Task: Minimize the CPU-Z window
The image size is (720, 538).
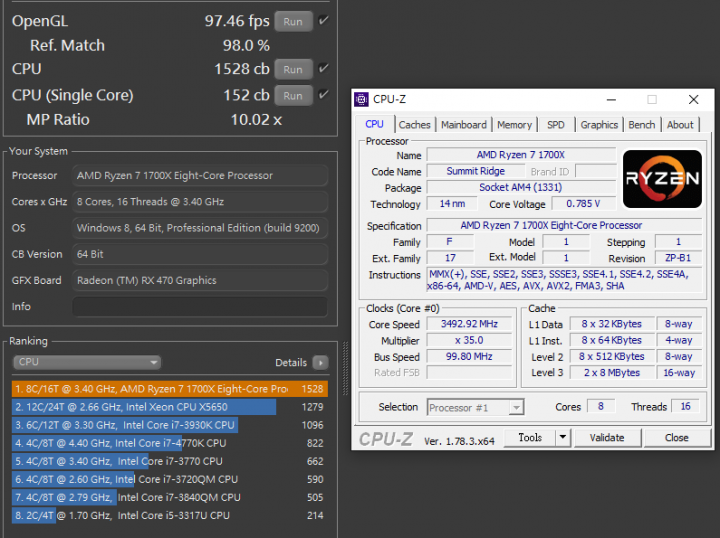Action: (611, 99)
